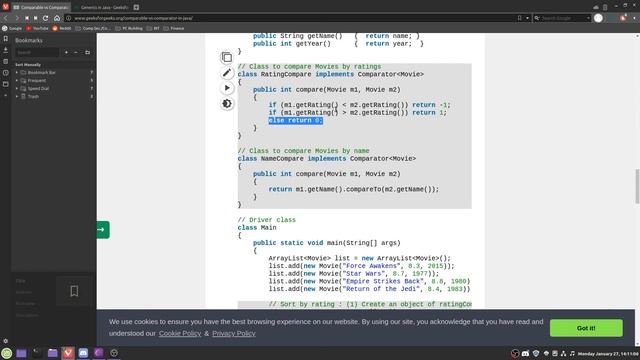Open Finance bookmark folder

(174, 28)
